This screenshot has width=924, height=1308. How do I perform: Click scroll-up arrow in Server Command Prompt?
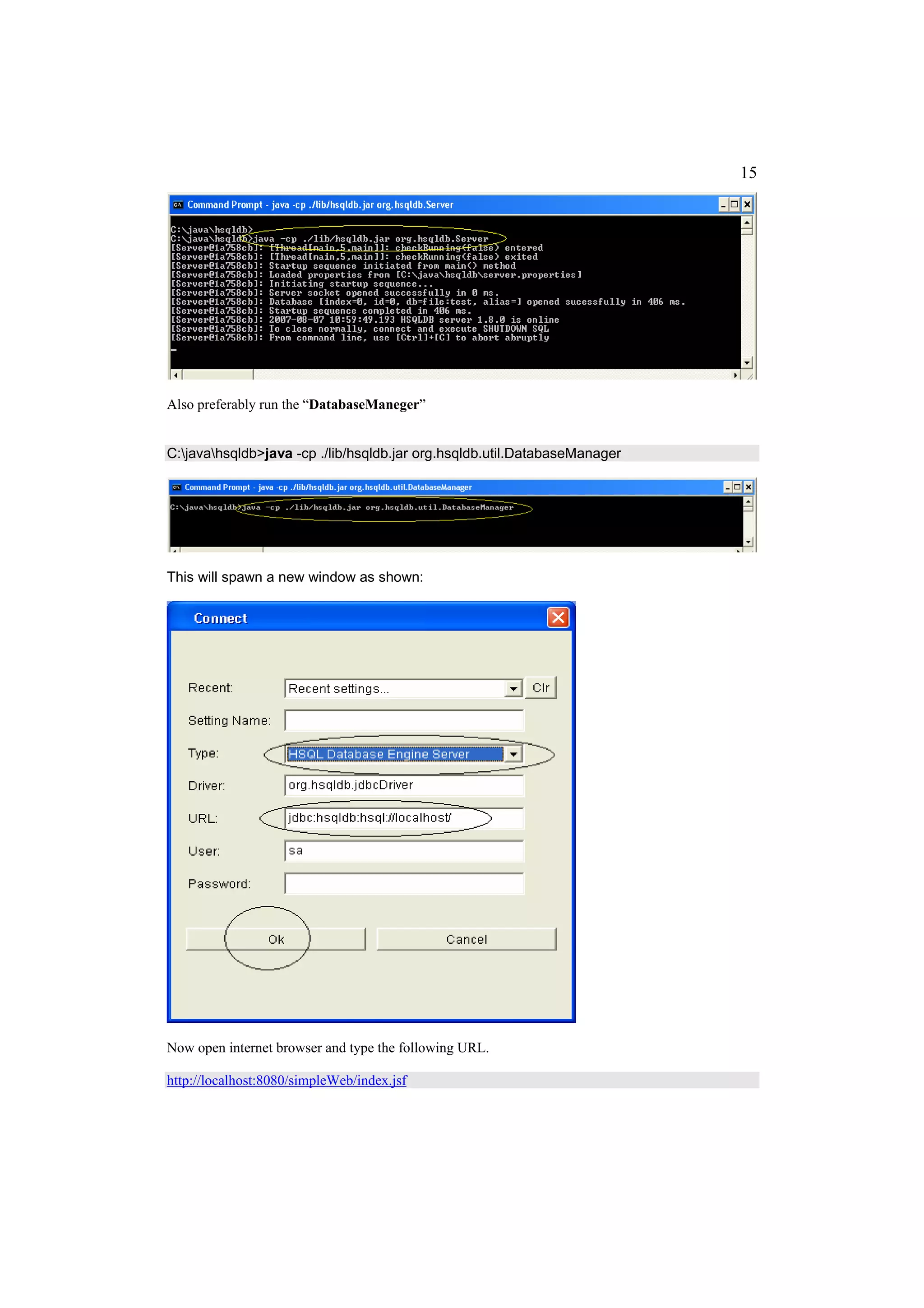747,222
